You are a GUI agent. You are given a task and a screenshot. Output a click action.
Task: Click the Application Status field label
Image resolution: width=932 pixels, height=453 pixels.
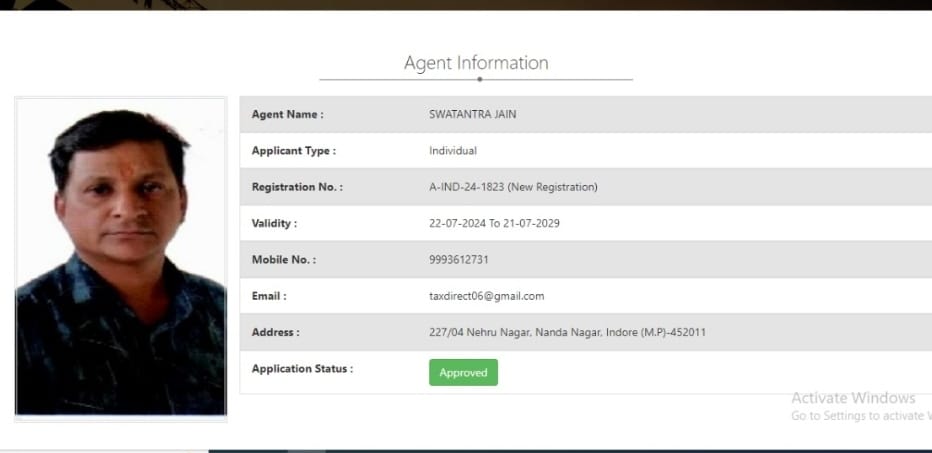[x=302, y=368]
